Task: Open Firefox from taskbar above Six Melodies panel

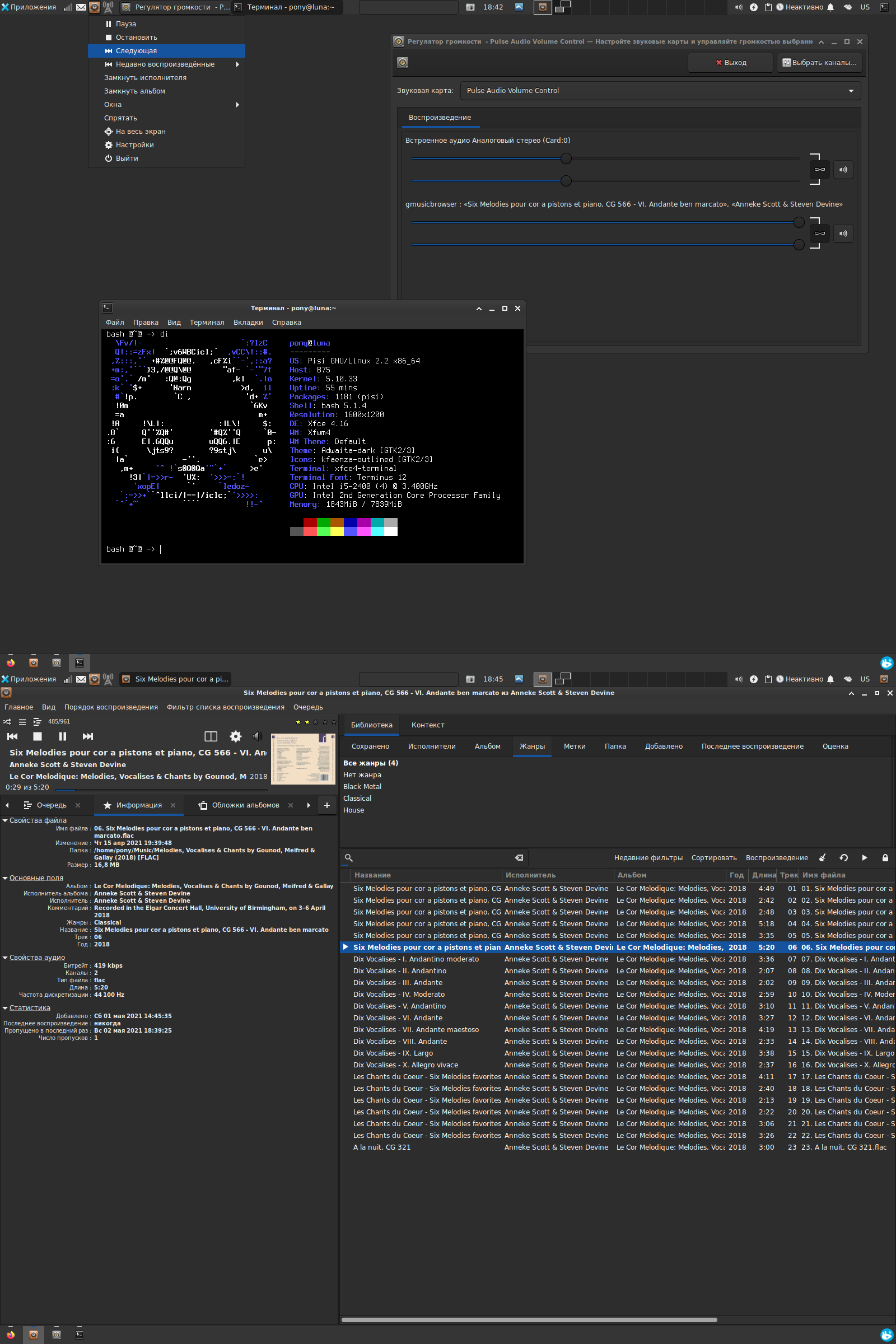Action: click(10, 663)
